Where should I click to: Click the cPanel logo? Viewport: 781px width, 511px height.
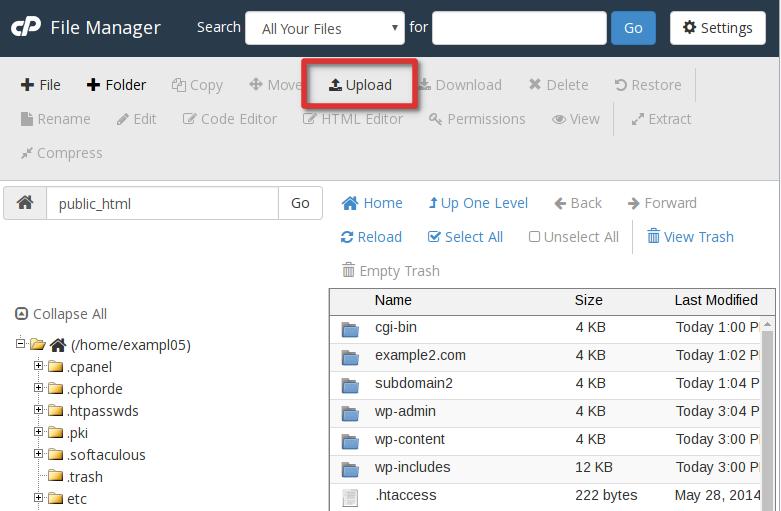point(25,27)
